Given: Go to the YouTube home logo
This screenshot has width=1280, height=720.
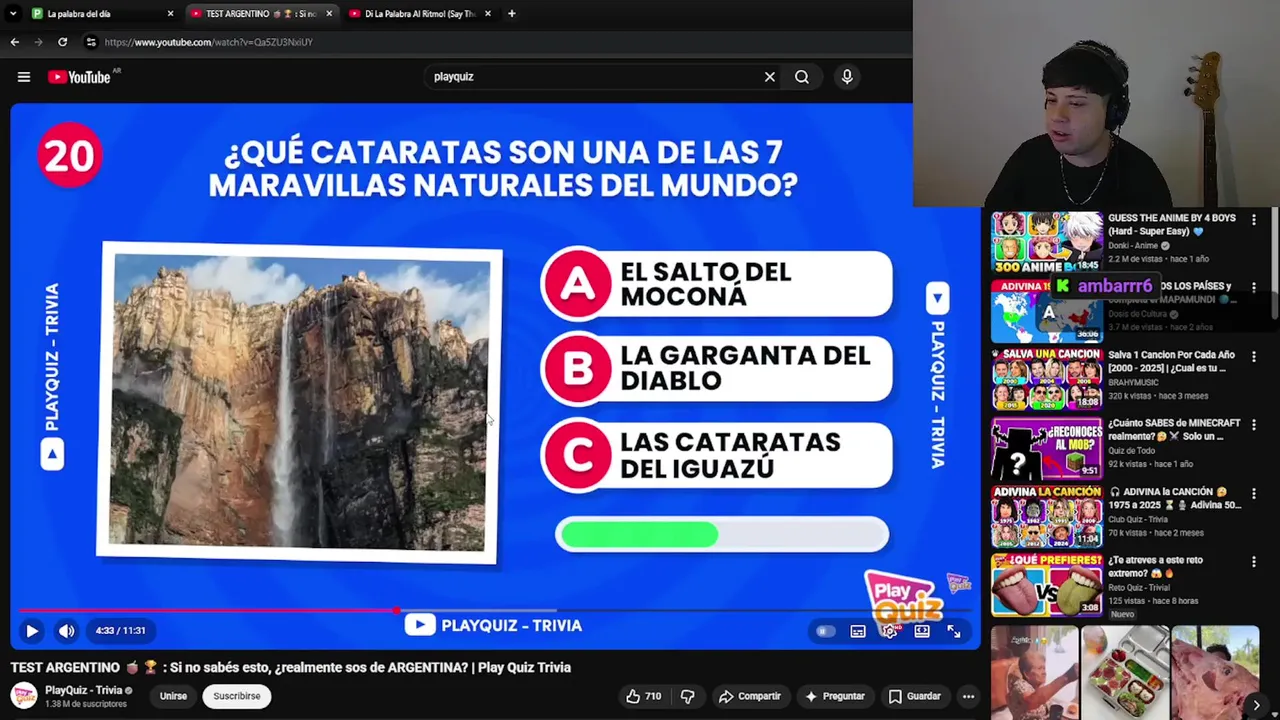Looking at the screenshot, I should (x=79, y=77).
